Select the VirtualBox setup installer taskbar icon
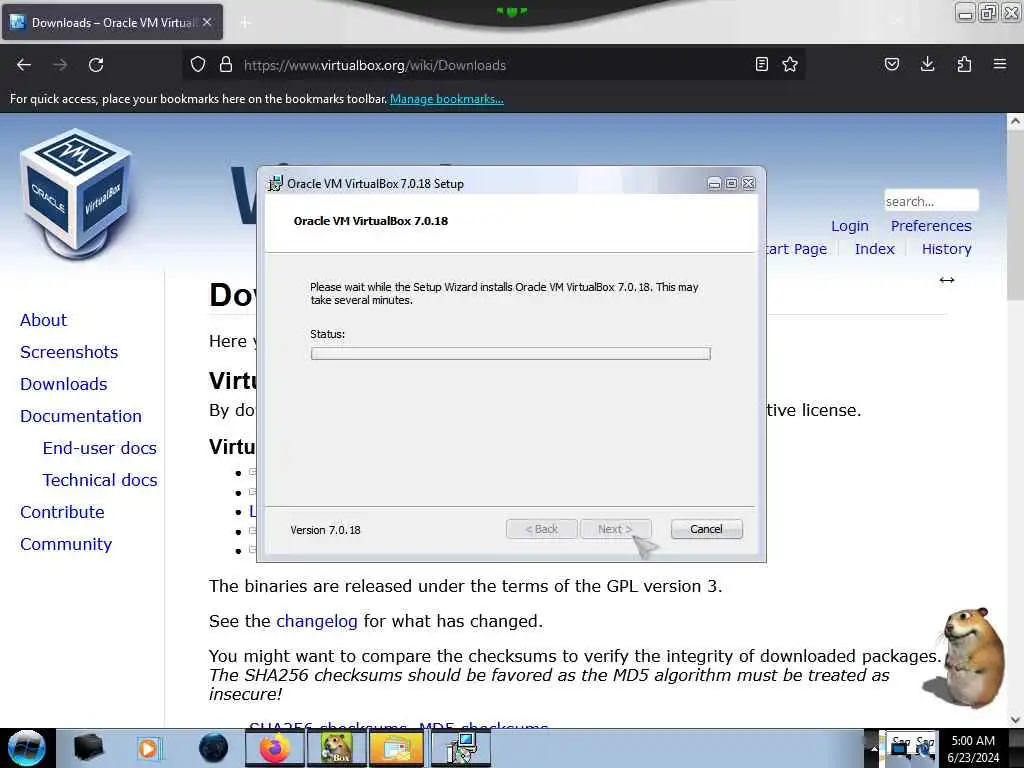This screenshot has height=768, width=1024. (x=461, y=748)
